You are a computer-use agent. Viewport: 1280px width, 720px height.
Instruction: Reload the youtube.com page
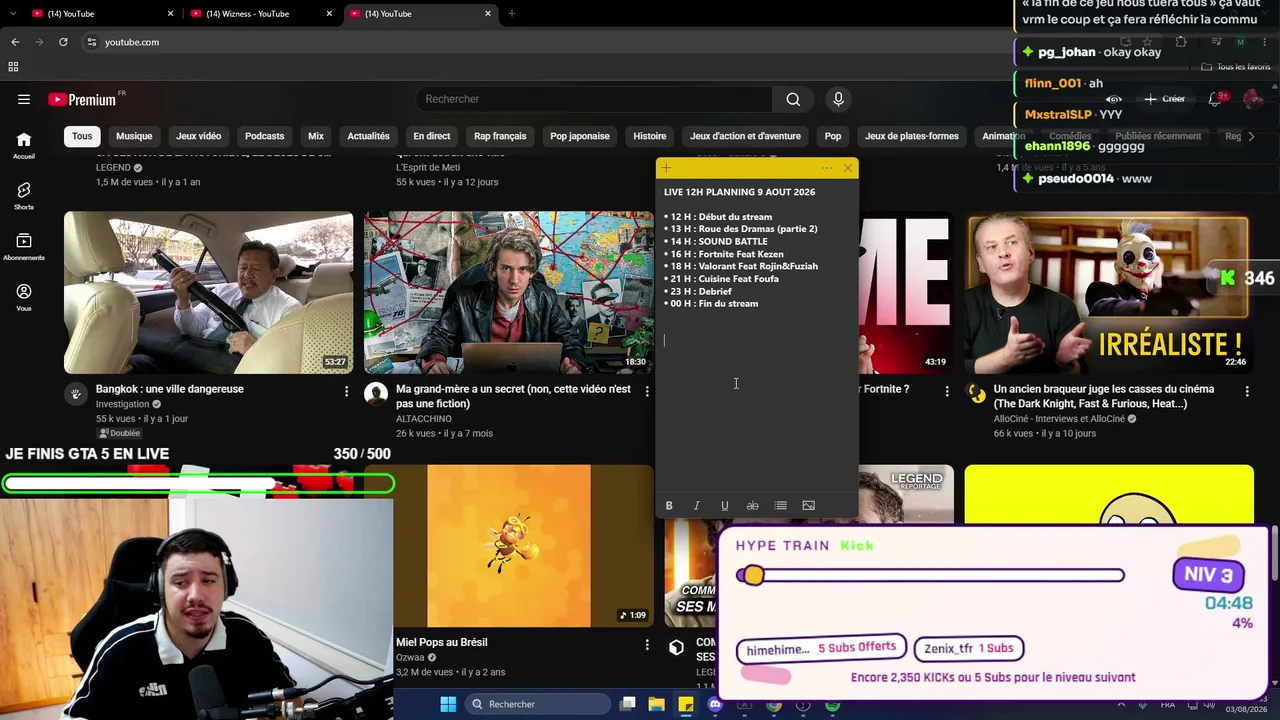pos(63,42)
